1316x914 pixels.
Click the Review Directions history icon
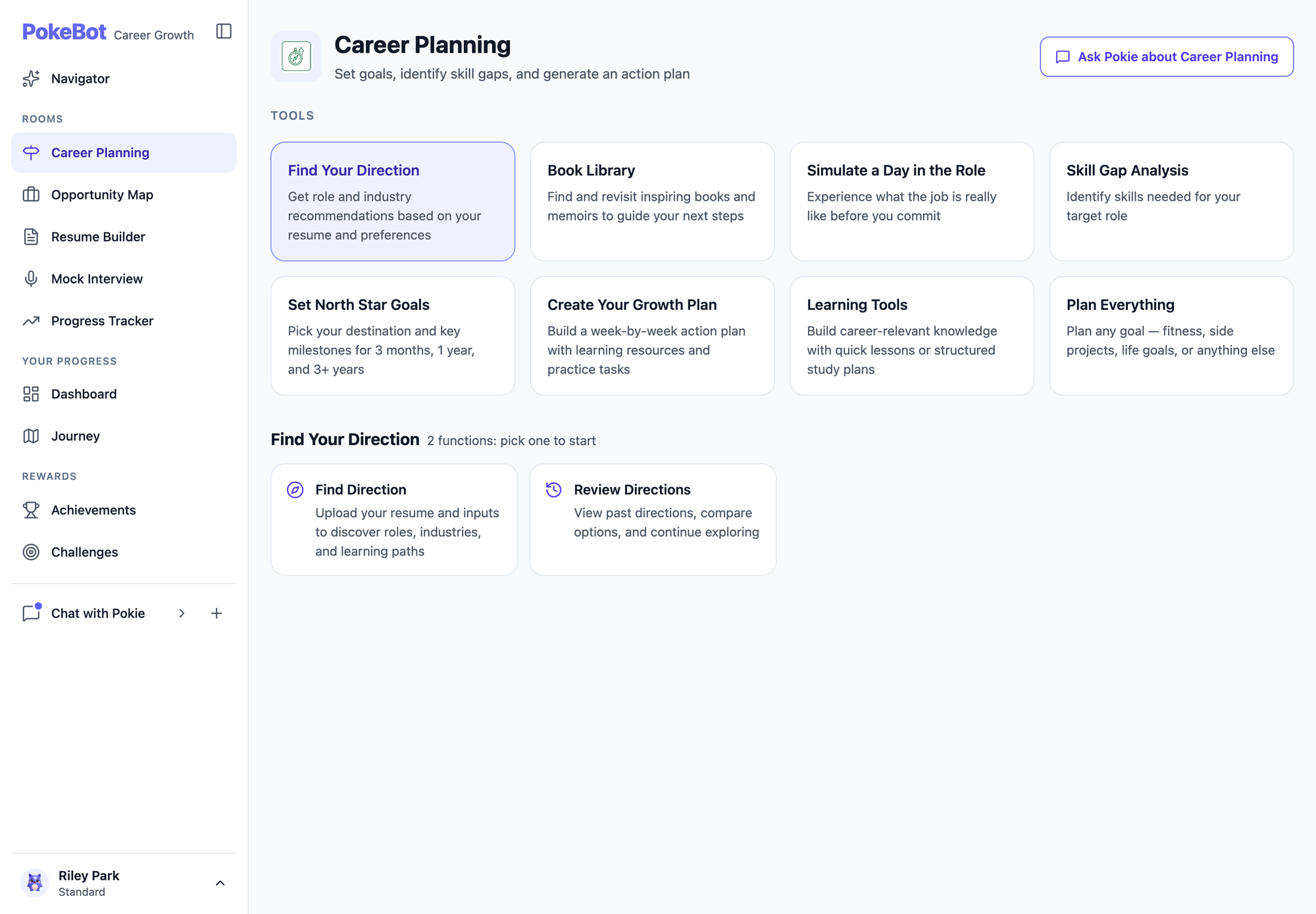(554, 490)
